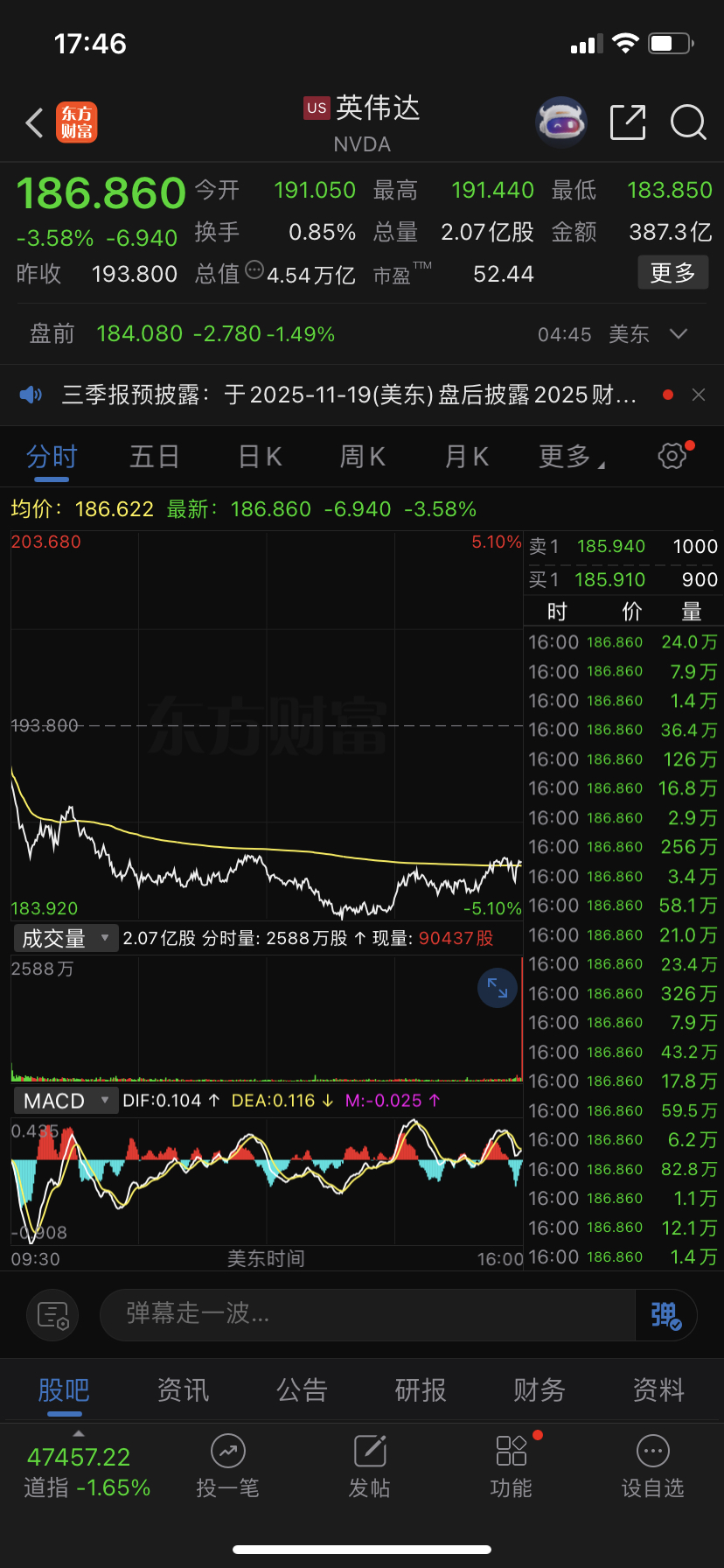The image size is (724, 1568).
Task: Open the 股吧 tab
Action: click(64, 1389)
